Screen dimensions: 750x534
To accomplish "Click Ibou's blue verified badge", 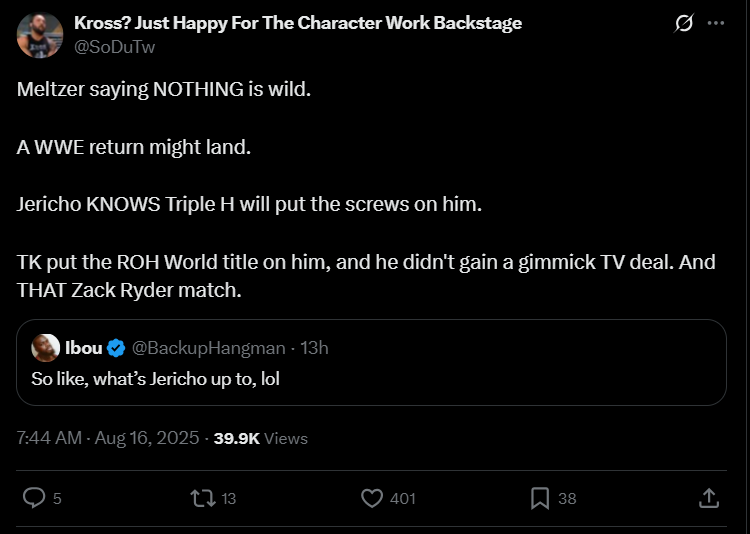I will click(116, 348).
